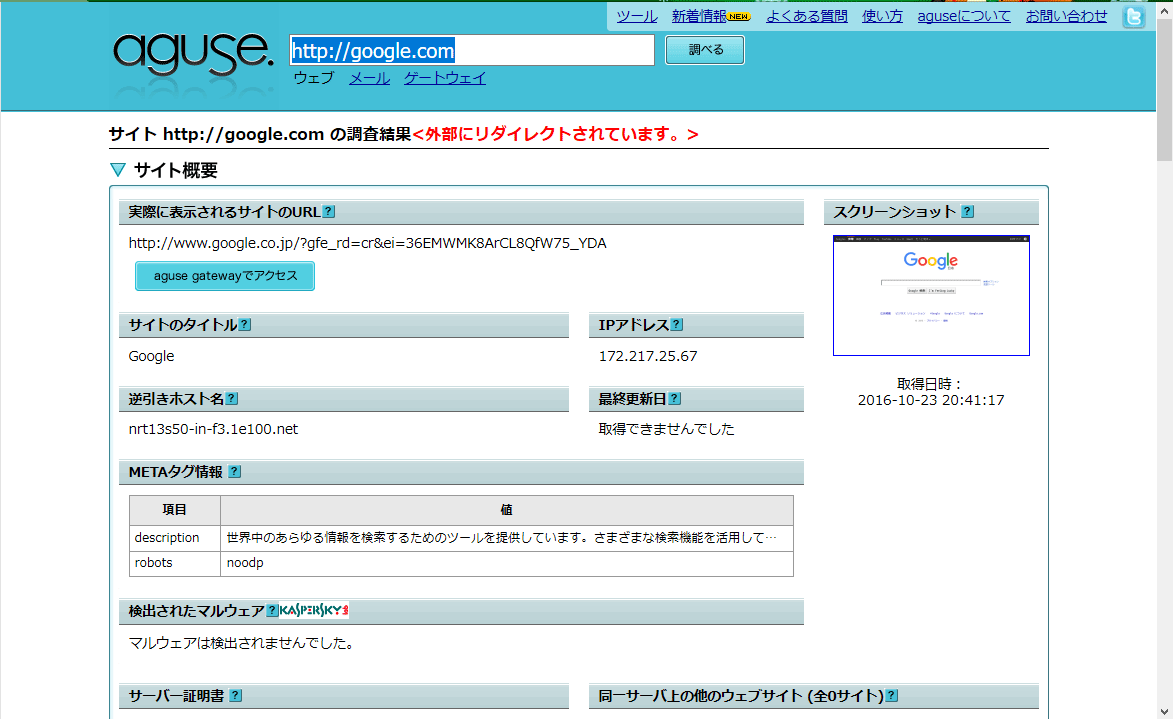Click the 調べる button
Viewport: 1173px width, 719px height.
click(x=705, y=50)
